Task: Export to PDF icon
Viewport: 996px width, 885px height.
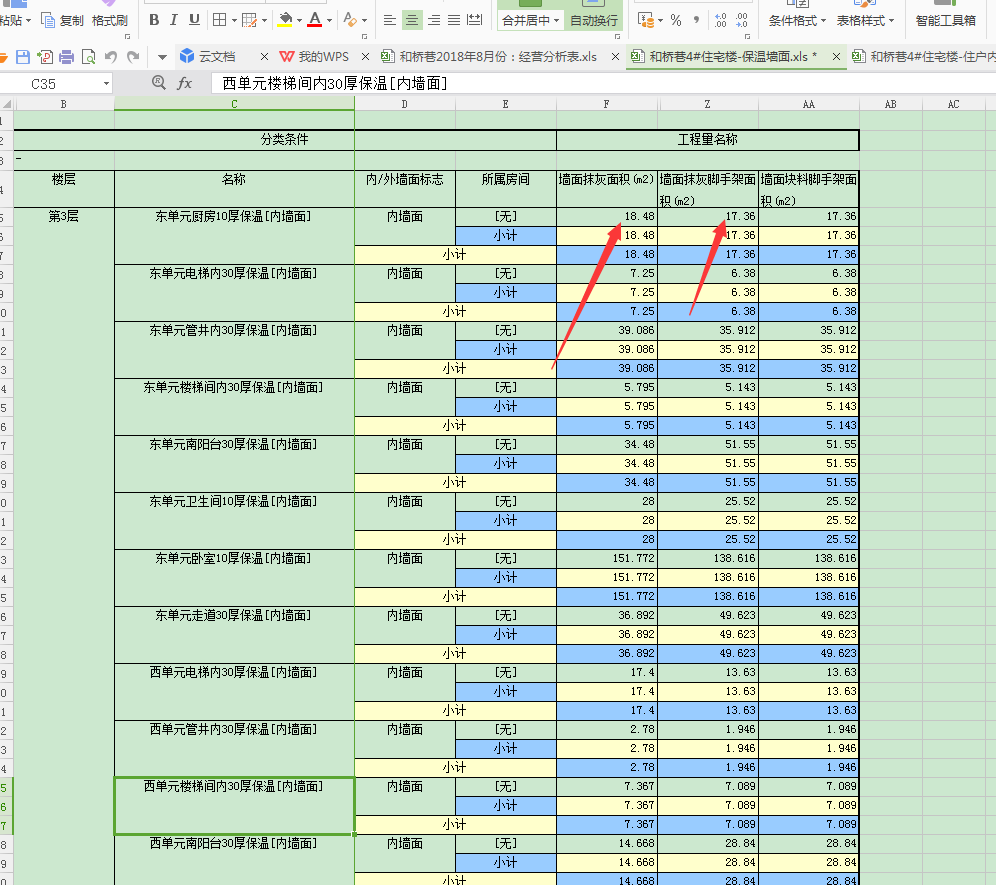Action: (x=44, y=57)
